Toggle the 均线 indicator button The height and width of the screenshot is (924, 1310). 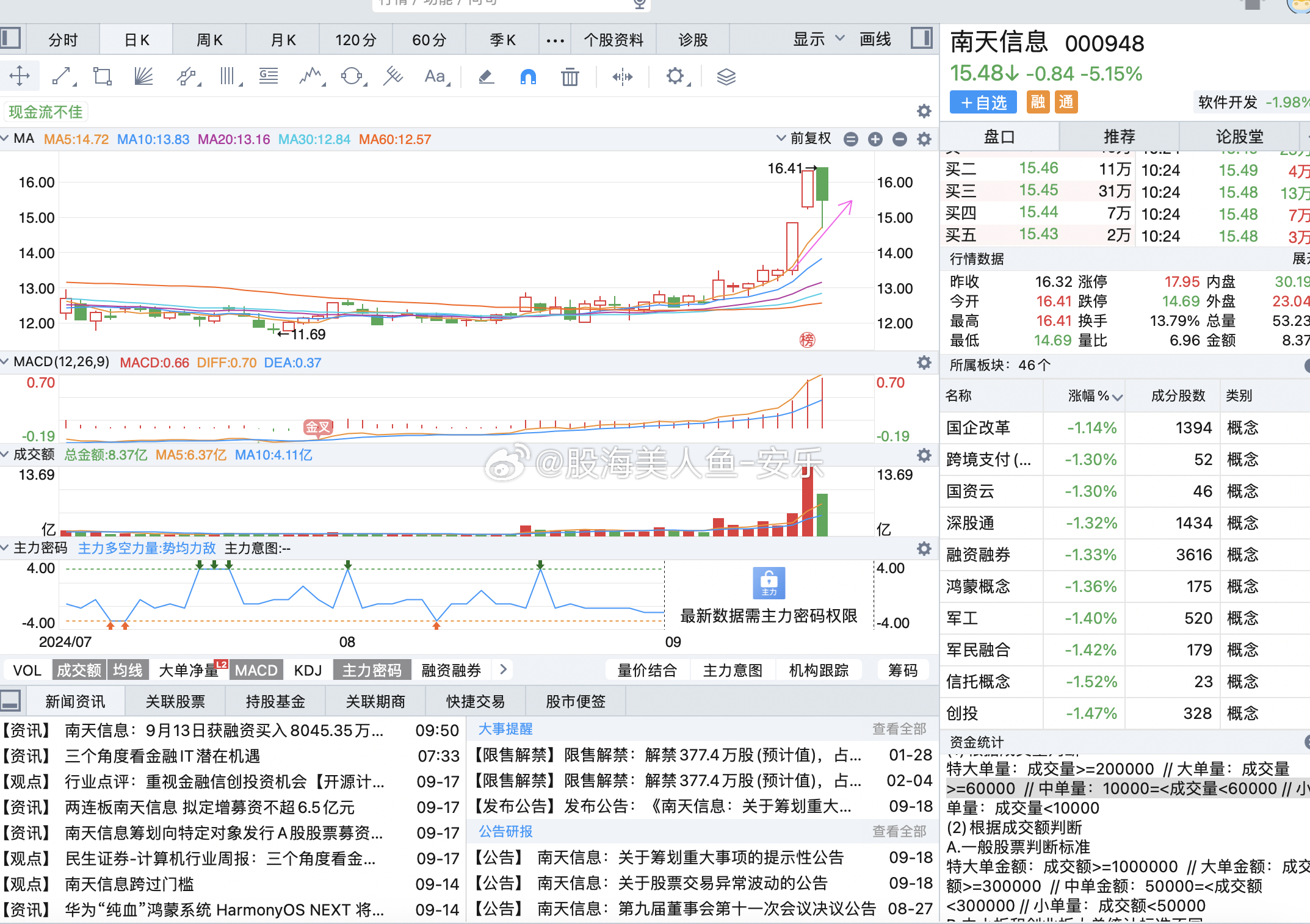click(x=128, y=670)
